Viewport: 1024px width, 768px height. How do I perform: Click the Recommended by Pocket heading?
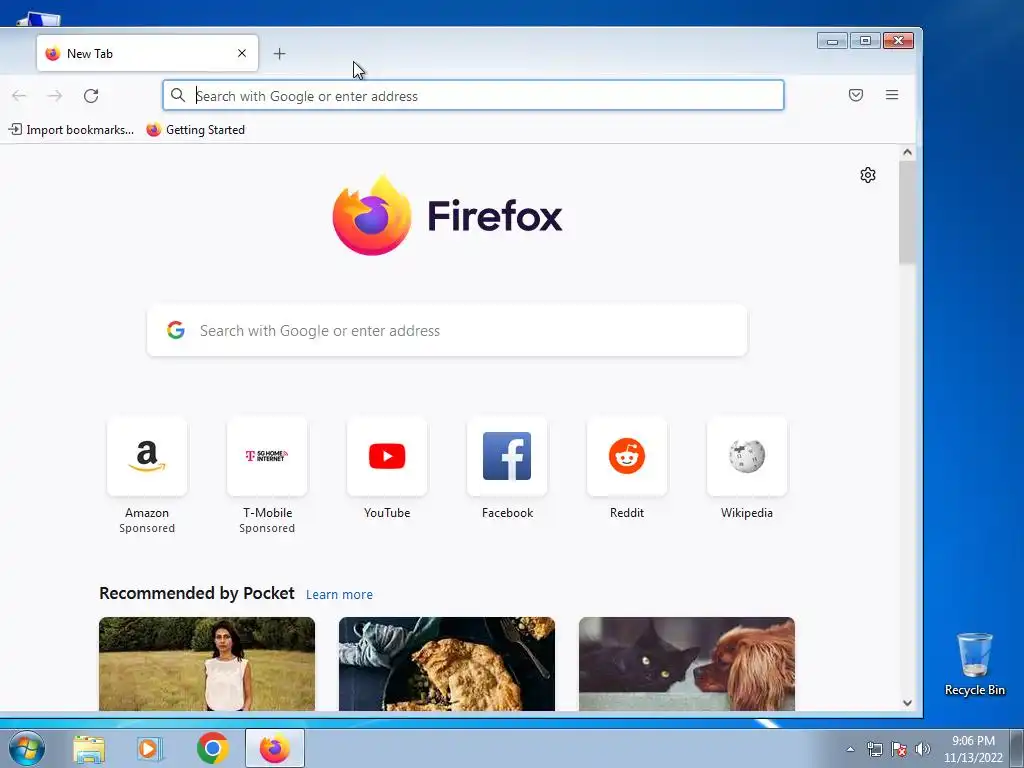point(197,593)
